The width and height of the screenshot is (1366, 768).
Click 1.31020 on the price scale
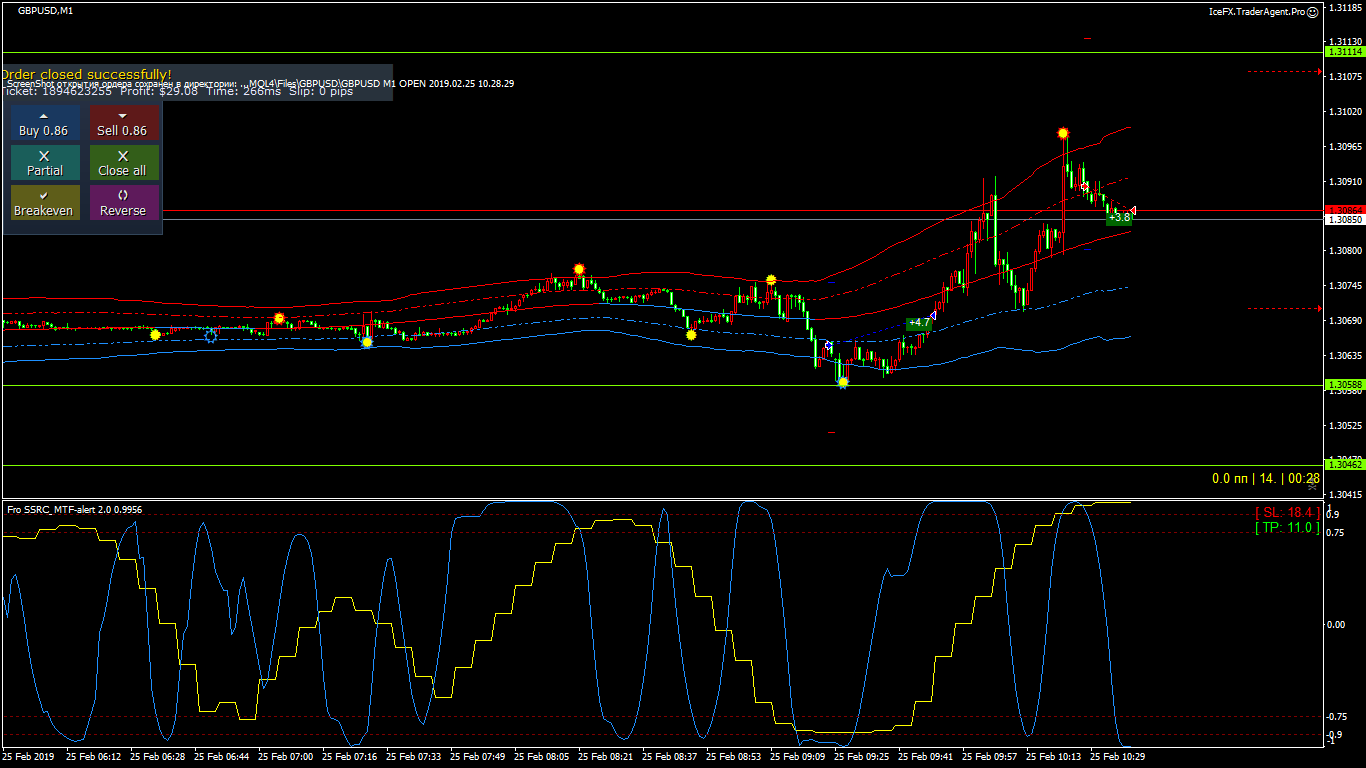tap(1344, 112)
